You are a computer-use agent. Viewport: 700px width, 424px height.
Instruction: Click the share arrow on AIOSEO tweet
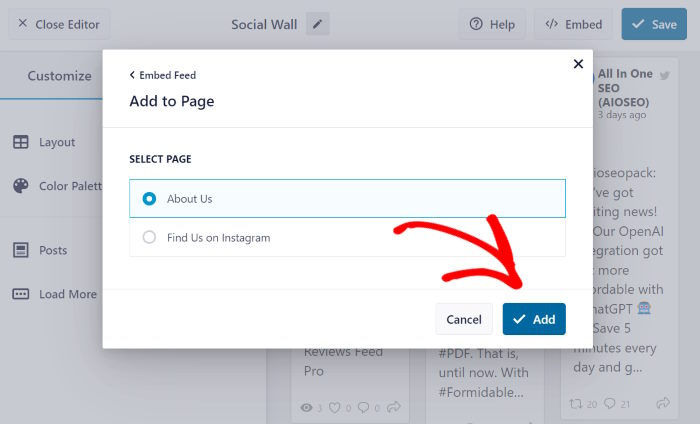663,404
